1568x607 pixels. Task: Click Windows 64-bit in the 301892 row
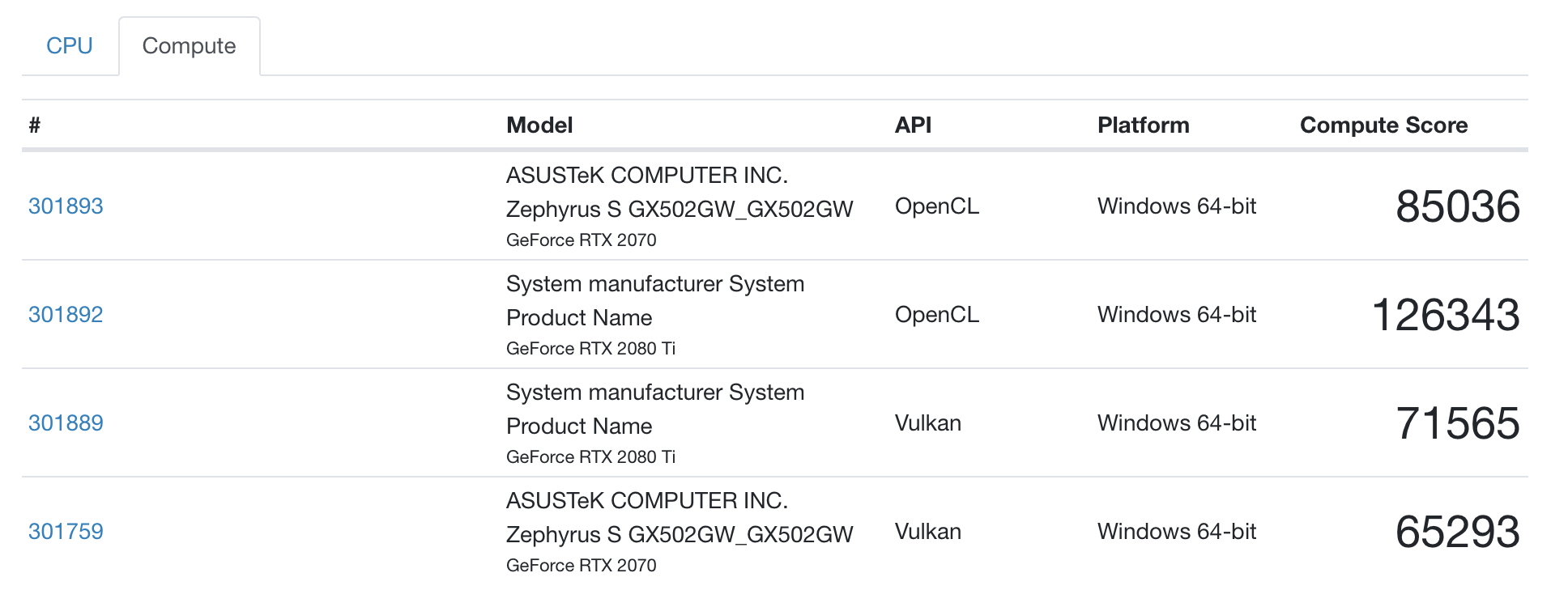(1176, 315)
